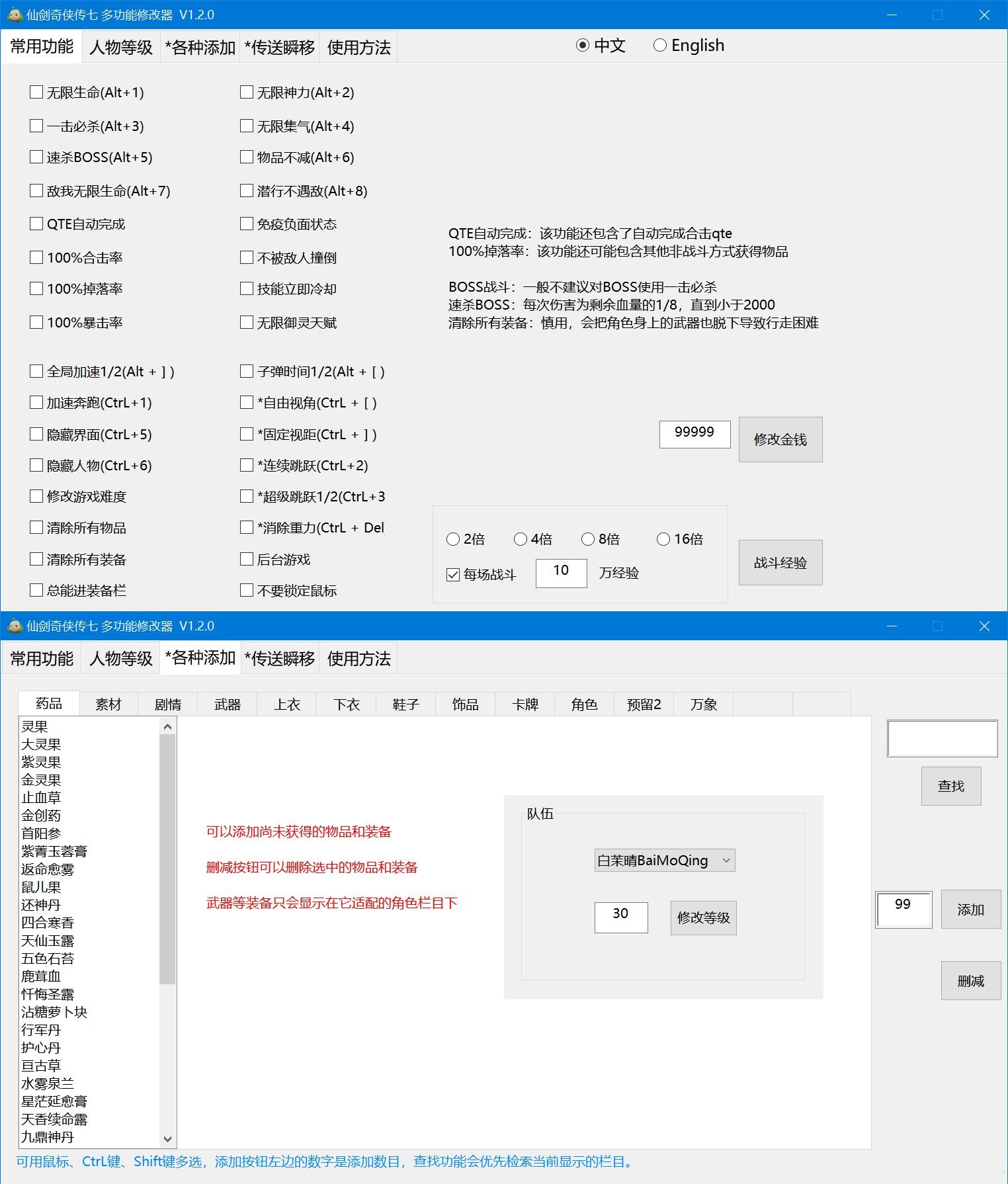Enable 无限生命(Alt+1) checkbox
This screenshot has height=1184, width=1008.
[x=36, y=92]
